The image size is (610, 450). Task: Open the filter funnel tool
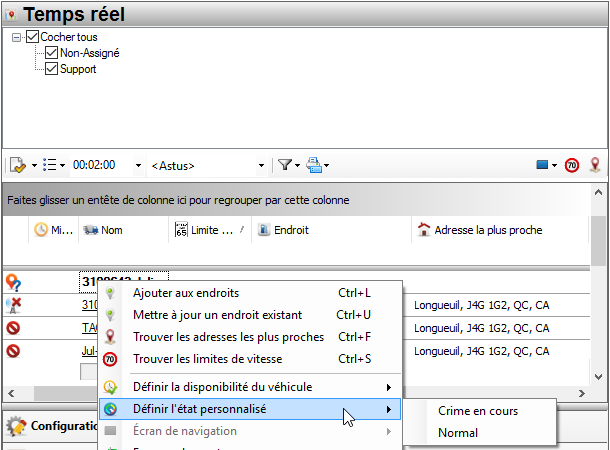point(284,165)
